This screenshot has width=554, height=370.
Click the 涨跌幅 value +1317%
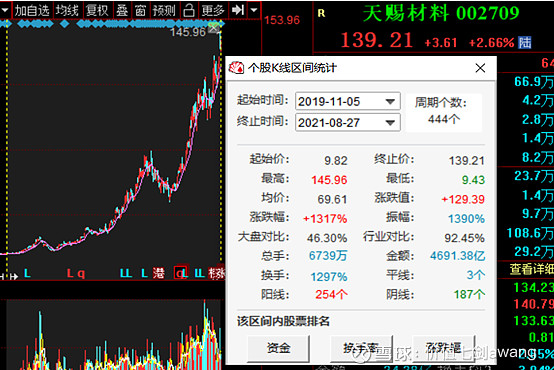pos(325,219)
